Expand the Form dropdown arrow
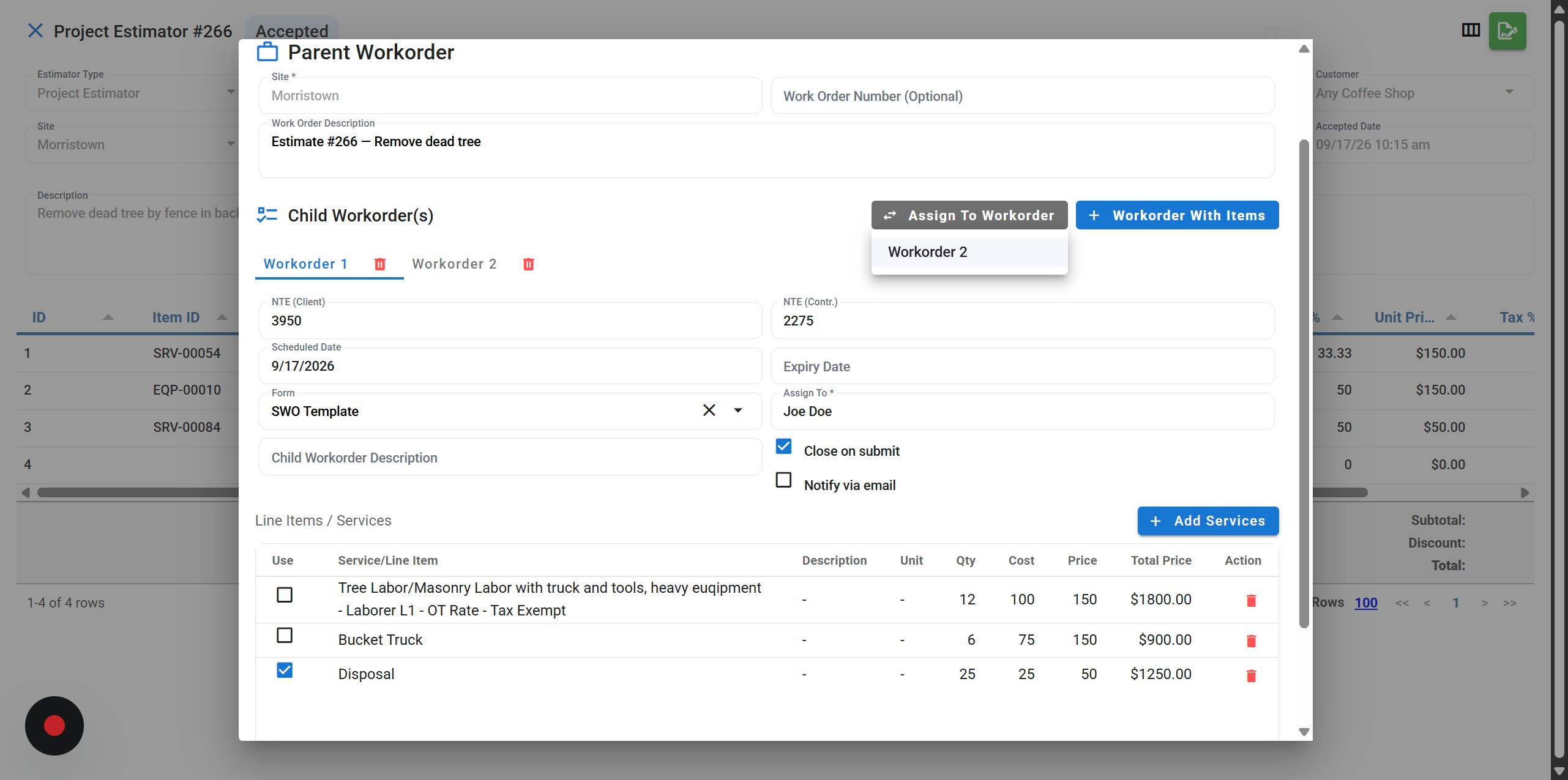 tap(738, 410)
